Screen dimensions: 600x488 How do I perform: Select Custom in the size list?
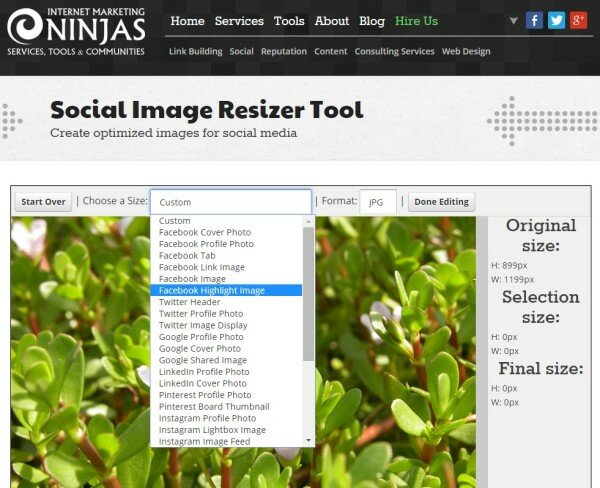226,221
